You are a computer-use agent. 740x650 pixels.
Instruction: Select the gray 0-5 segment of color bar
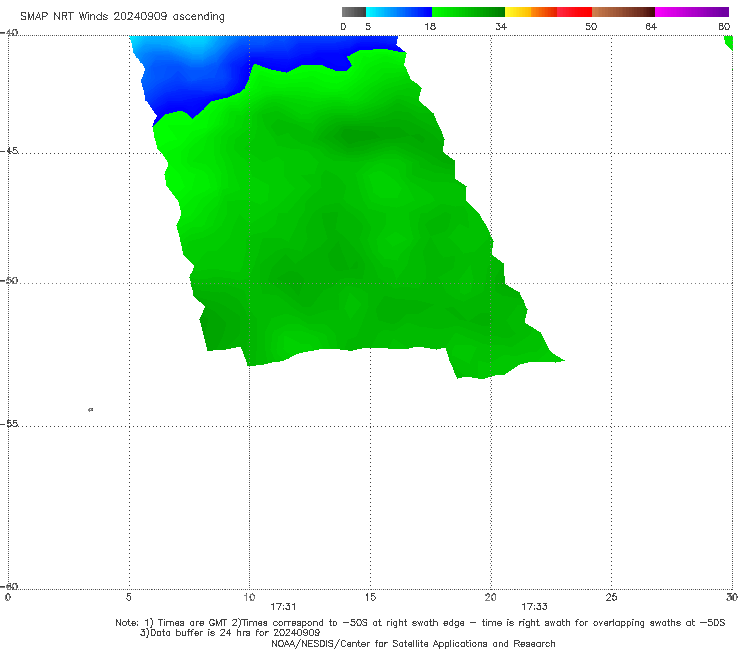point(354,12)
